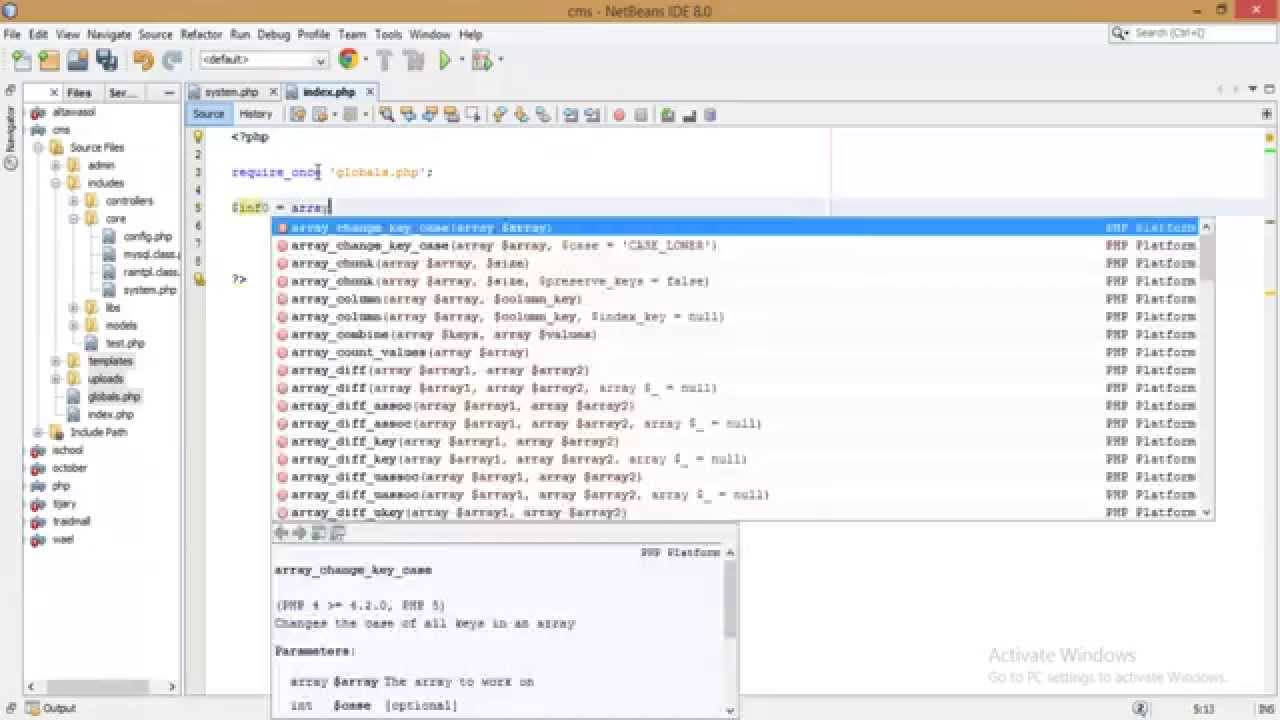The height and width of the screenshot is (720, 1280).
Task: Toggle Rectangular Selection in editor toolbar
Action: click(x=472, y=115)
